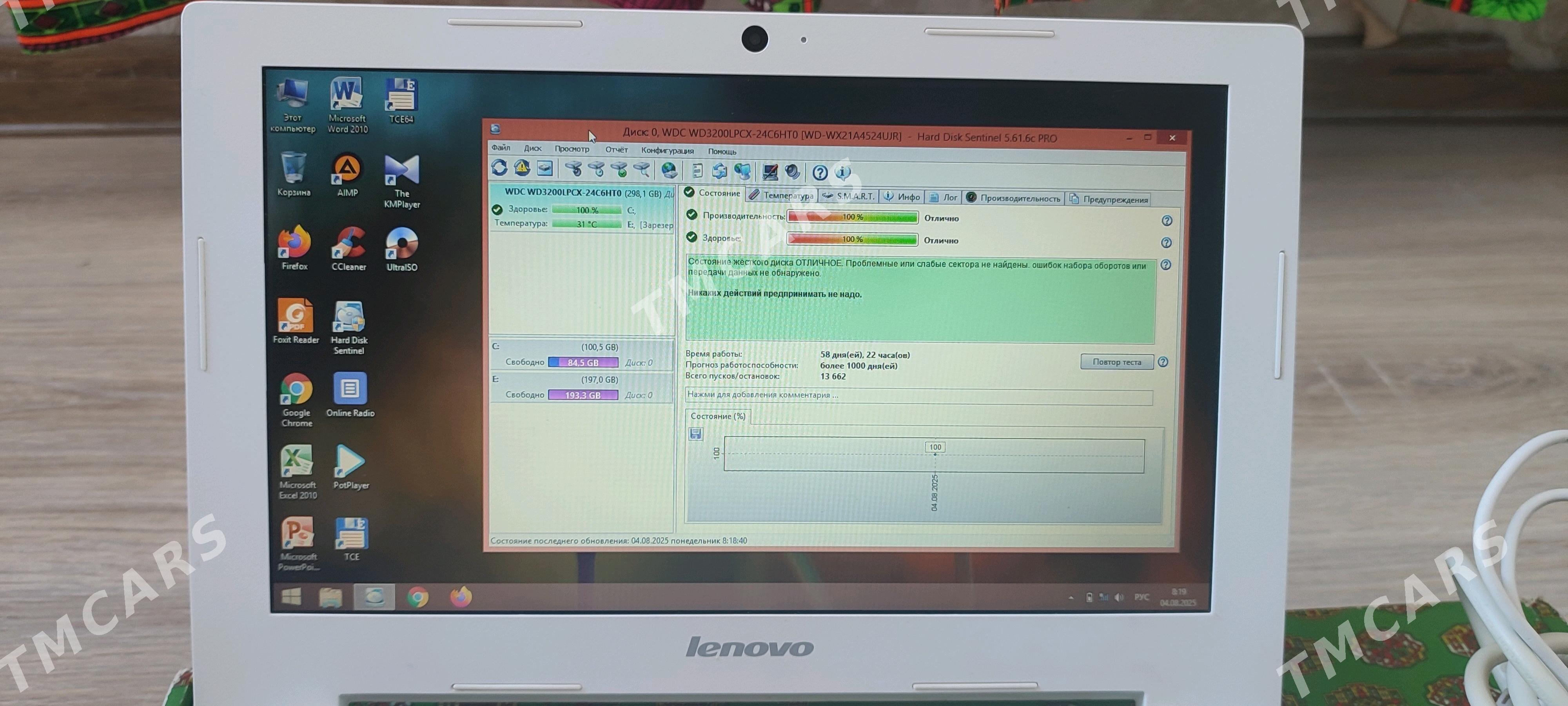
Task: Switch to the Производительность tab
Action: click(1013, 198)
